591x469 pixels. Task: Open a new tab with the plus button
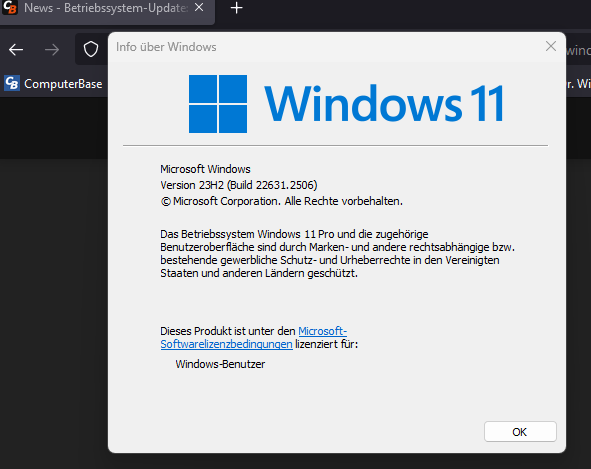click(236, 8)
